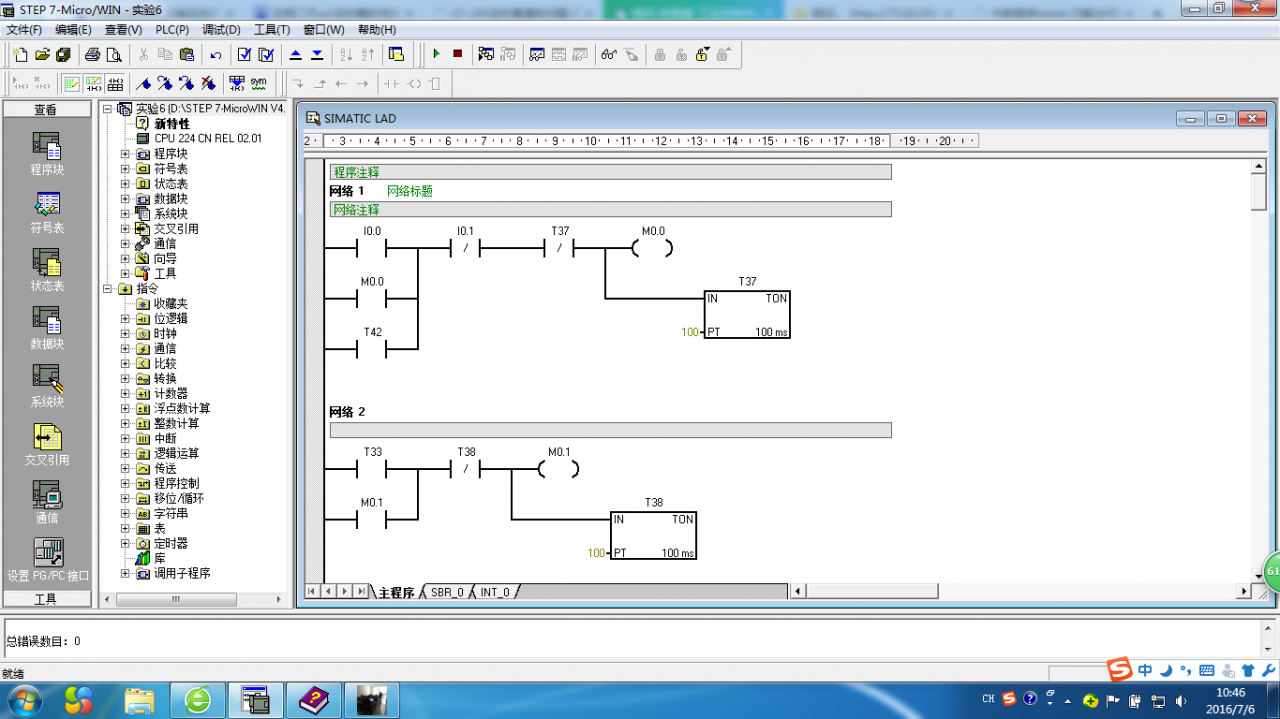Open the 交叉引用 icon in the navigation bar
This screenshot has width=1280, height=719.
pos(47,444)
